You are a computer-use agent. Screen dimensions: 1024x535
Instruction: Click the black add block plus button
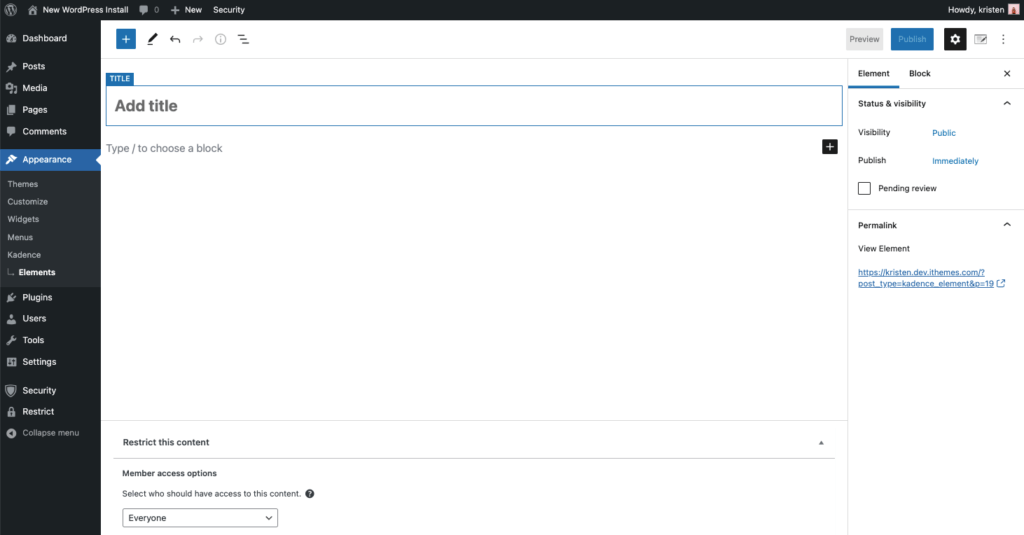point(829,147)
